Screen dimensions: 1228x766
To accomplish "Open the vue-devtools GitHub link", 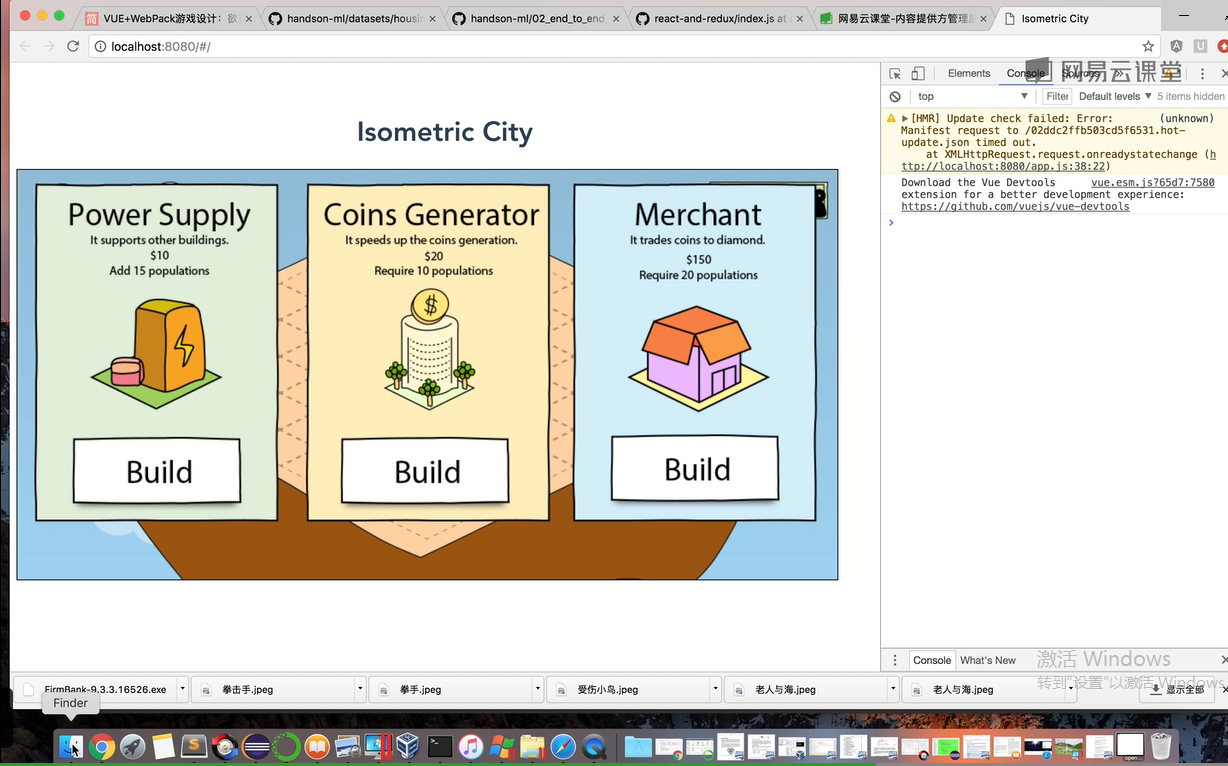I will pos(1015,207).
